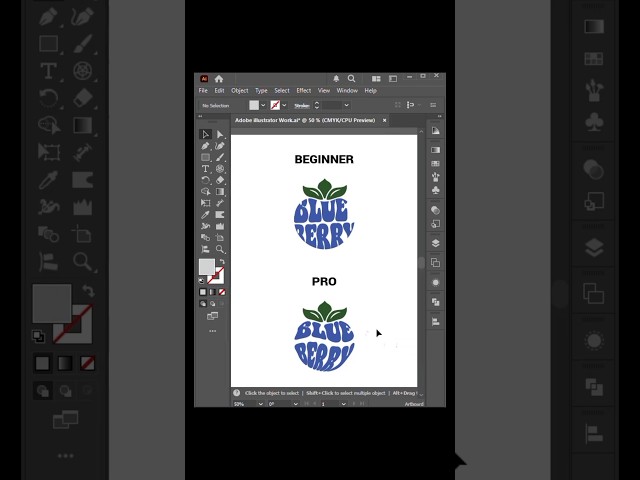The image size is (640, 480).
Task: Open Edit Toolbar three-dots button
Action: (213, 331)
